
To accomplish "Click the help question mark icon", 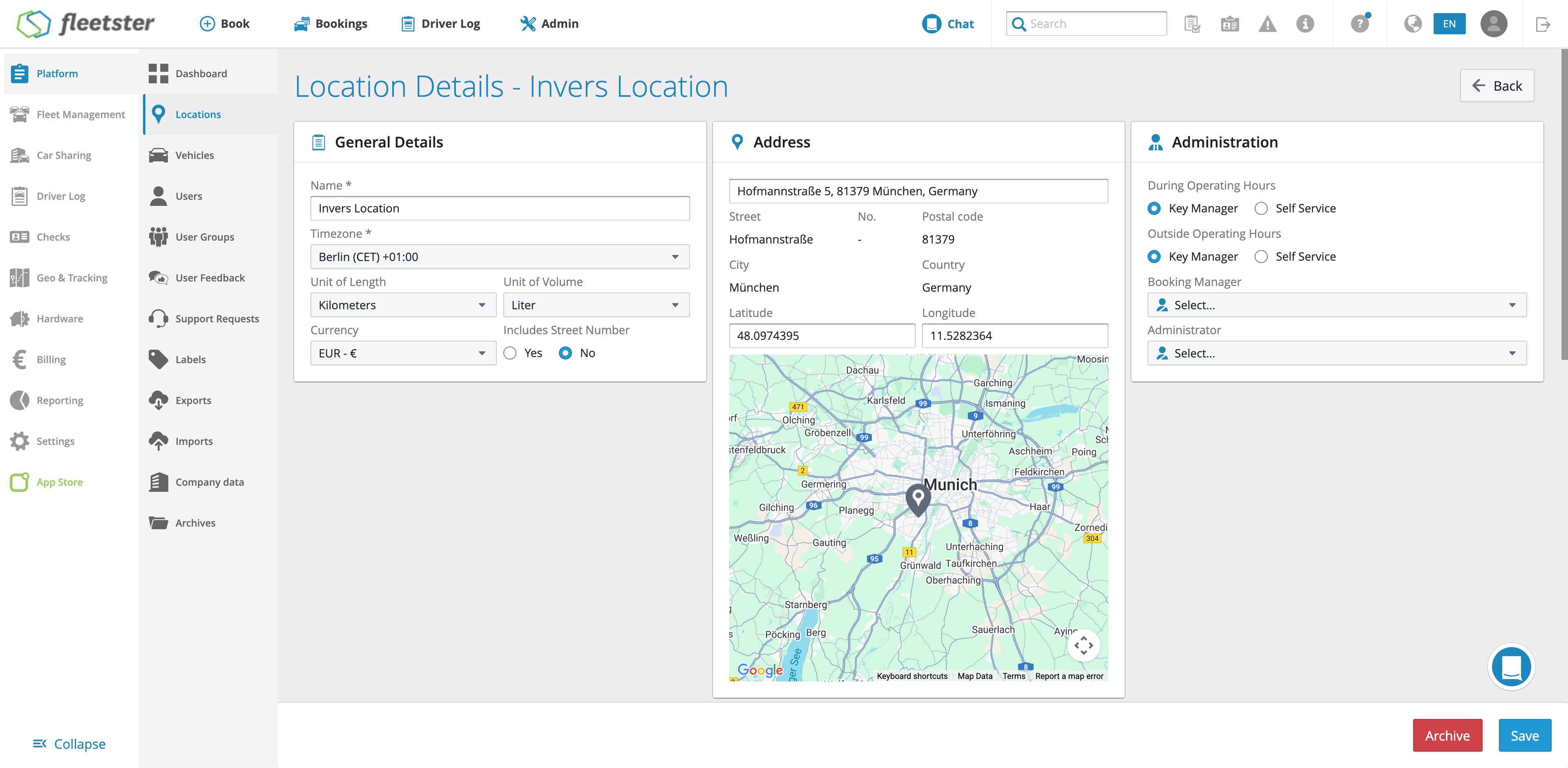I will (1359, 24).
